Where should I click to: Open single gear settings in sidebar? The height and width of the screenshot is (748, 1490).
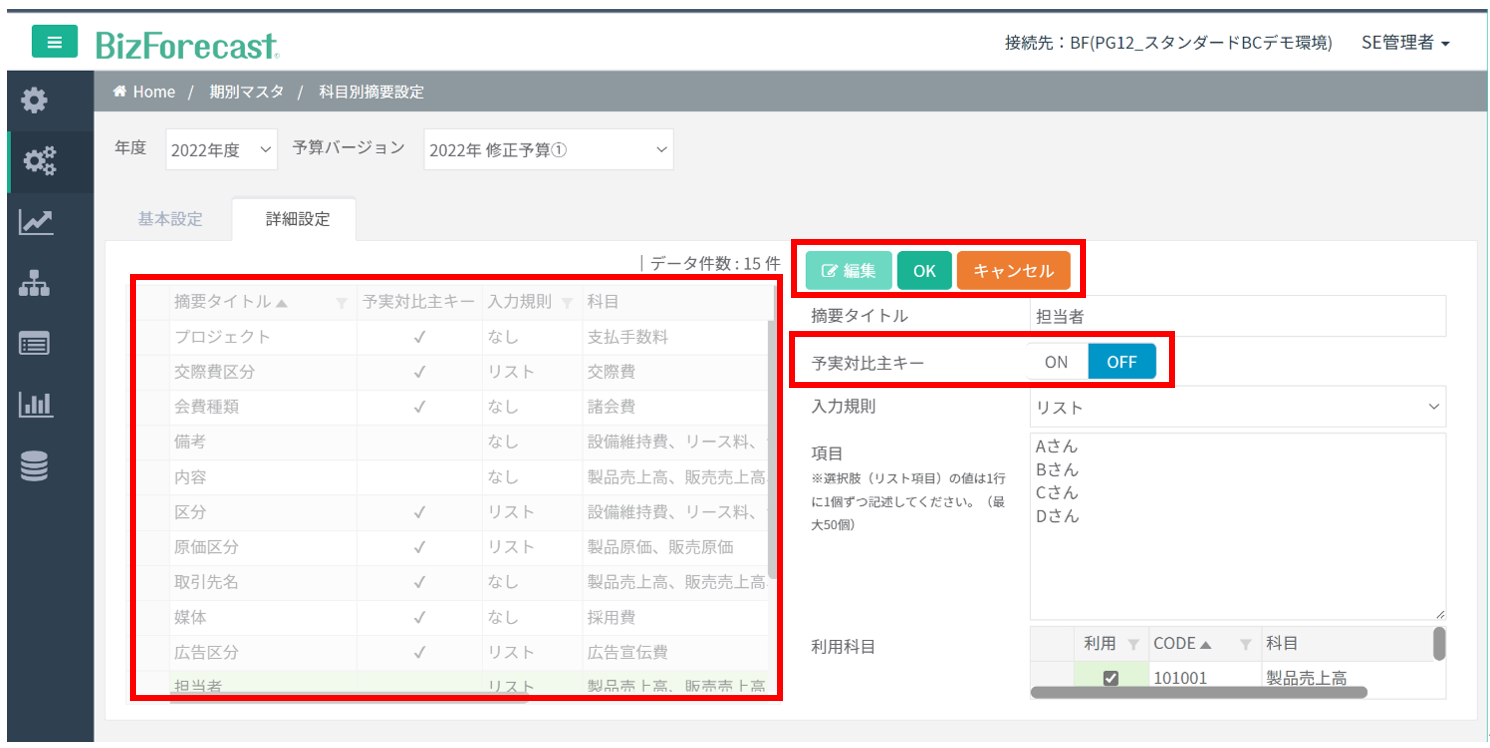pyautogui.click(x=34, y=100)
